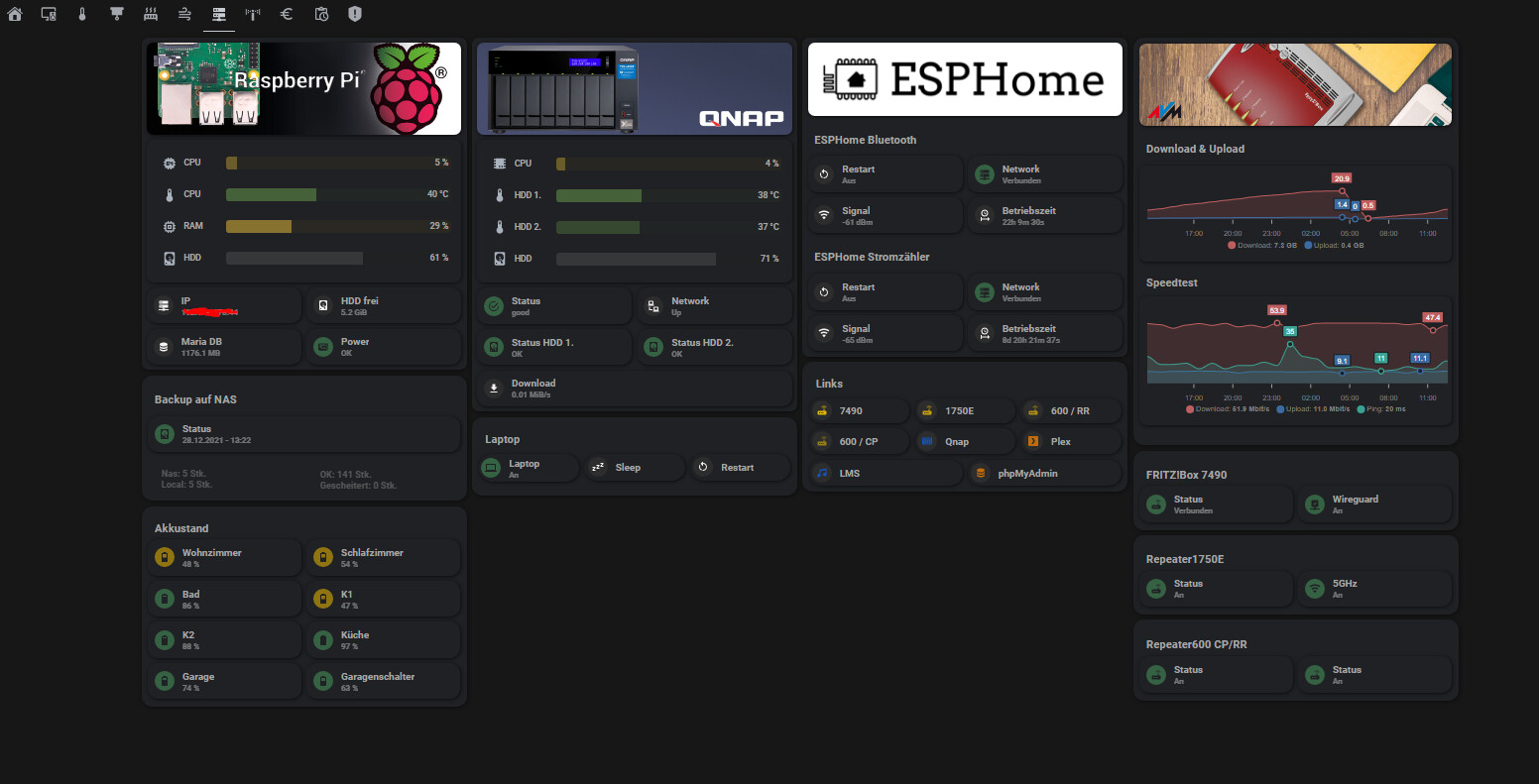Open the home icon in the top navigation

15,14
